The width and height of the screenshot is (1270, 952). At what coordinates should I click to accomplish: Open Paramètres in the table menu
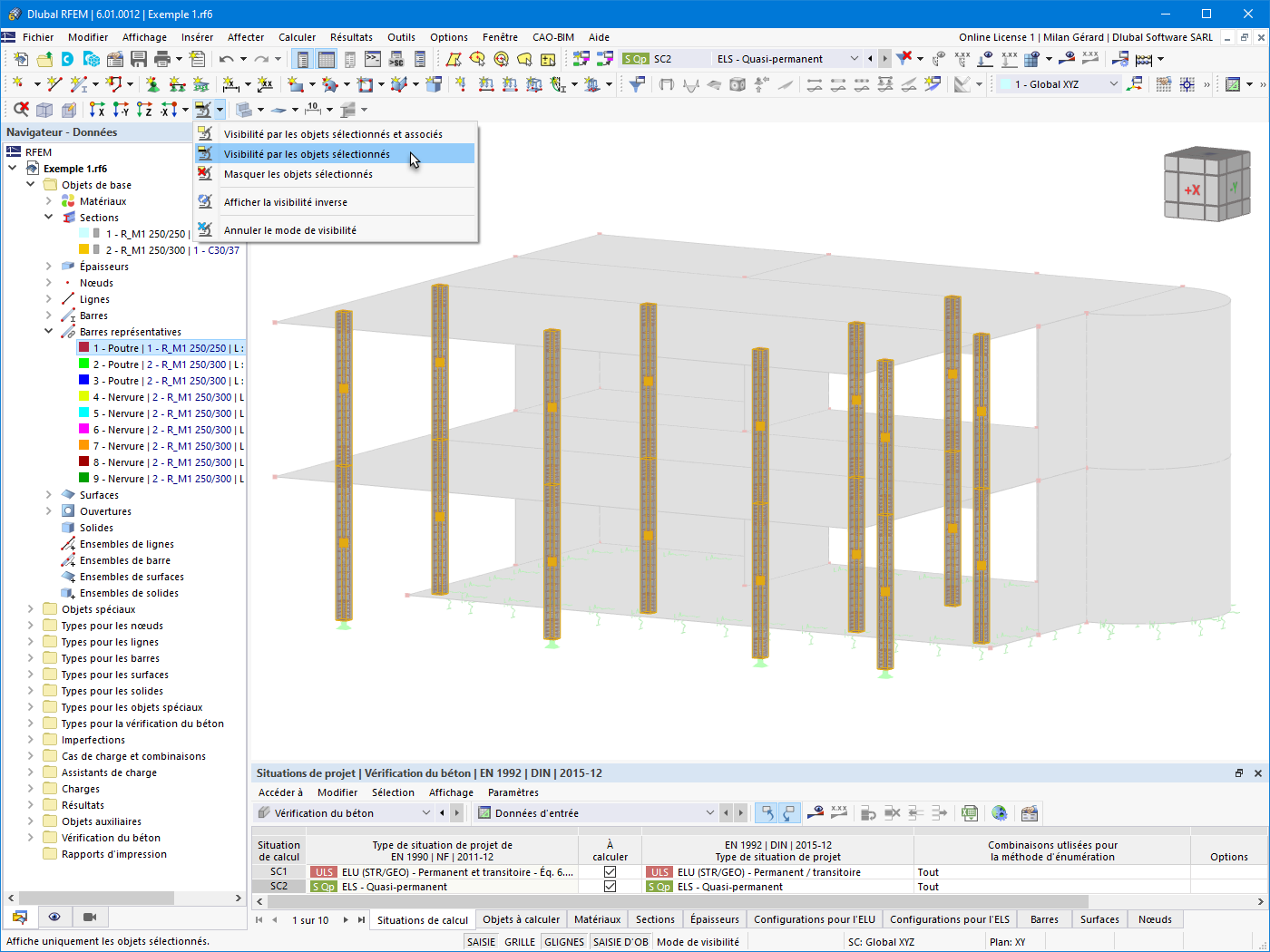[513, 792]
